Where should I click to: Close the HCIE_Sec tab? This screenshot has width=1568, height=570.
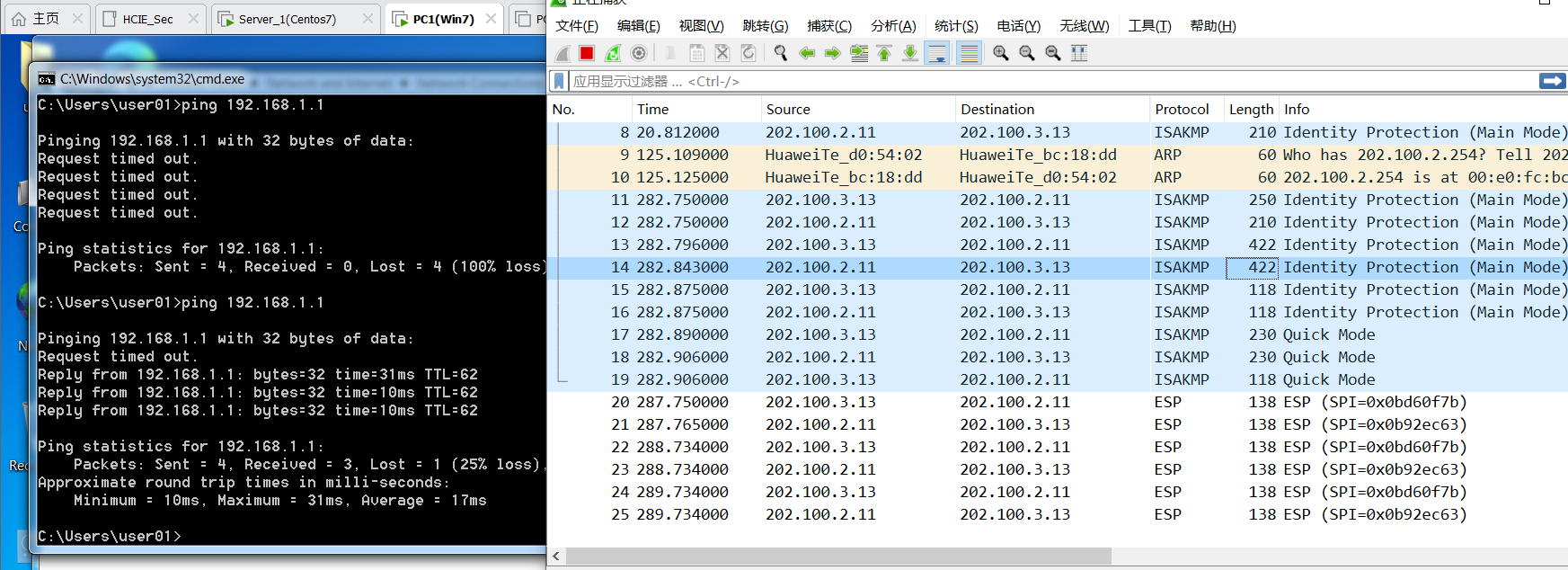193,18
